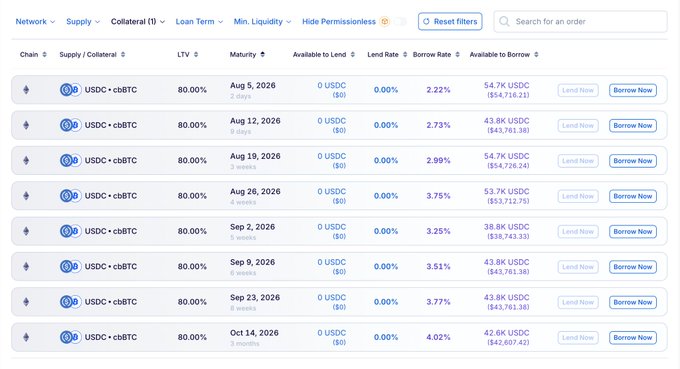
Task: Click Lend Now for Aug 5, 2026
Action: coord(578,90)
